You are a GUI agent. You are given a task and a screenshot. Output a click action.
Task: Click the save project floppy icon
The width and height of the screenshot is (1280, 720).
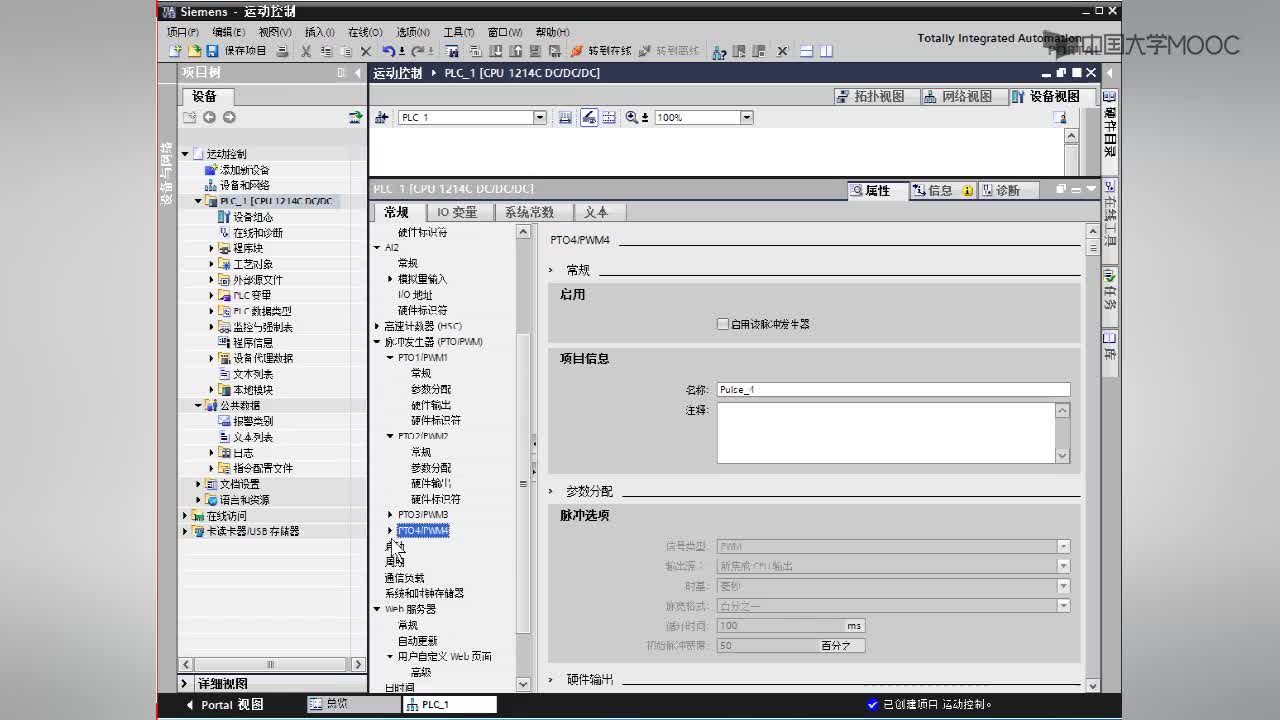click(212, 51)
